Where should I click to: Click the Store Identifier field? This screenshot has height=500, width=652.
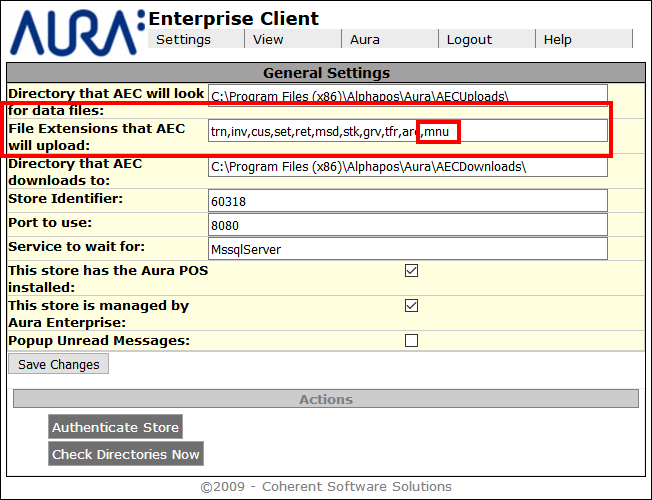[408, 201]
